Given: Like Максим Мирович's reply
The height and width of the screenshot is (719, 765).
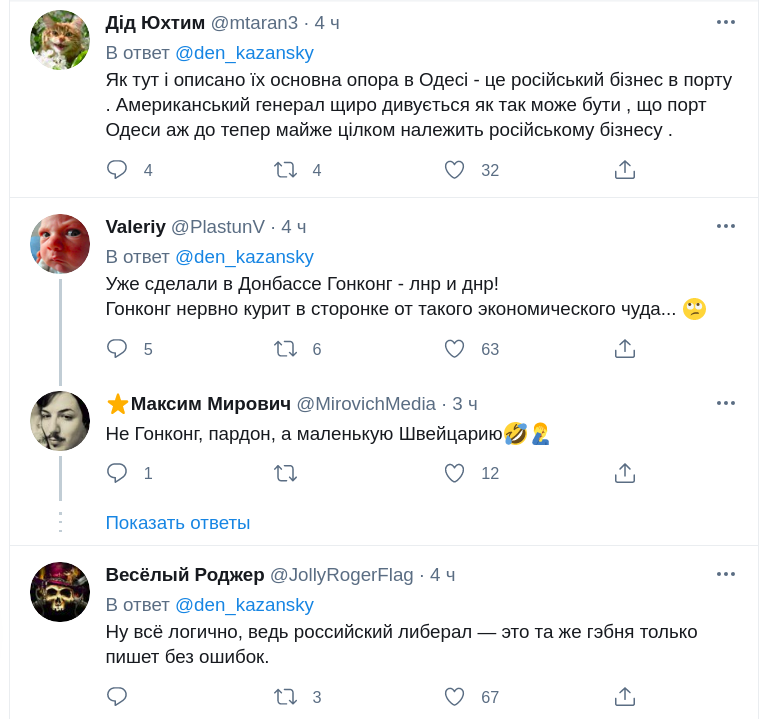Looking at the screenshot, I should pyautogui.click(x=455, y=473).
